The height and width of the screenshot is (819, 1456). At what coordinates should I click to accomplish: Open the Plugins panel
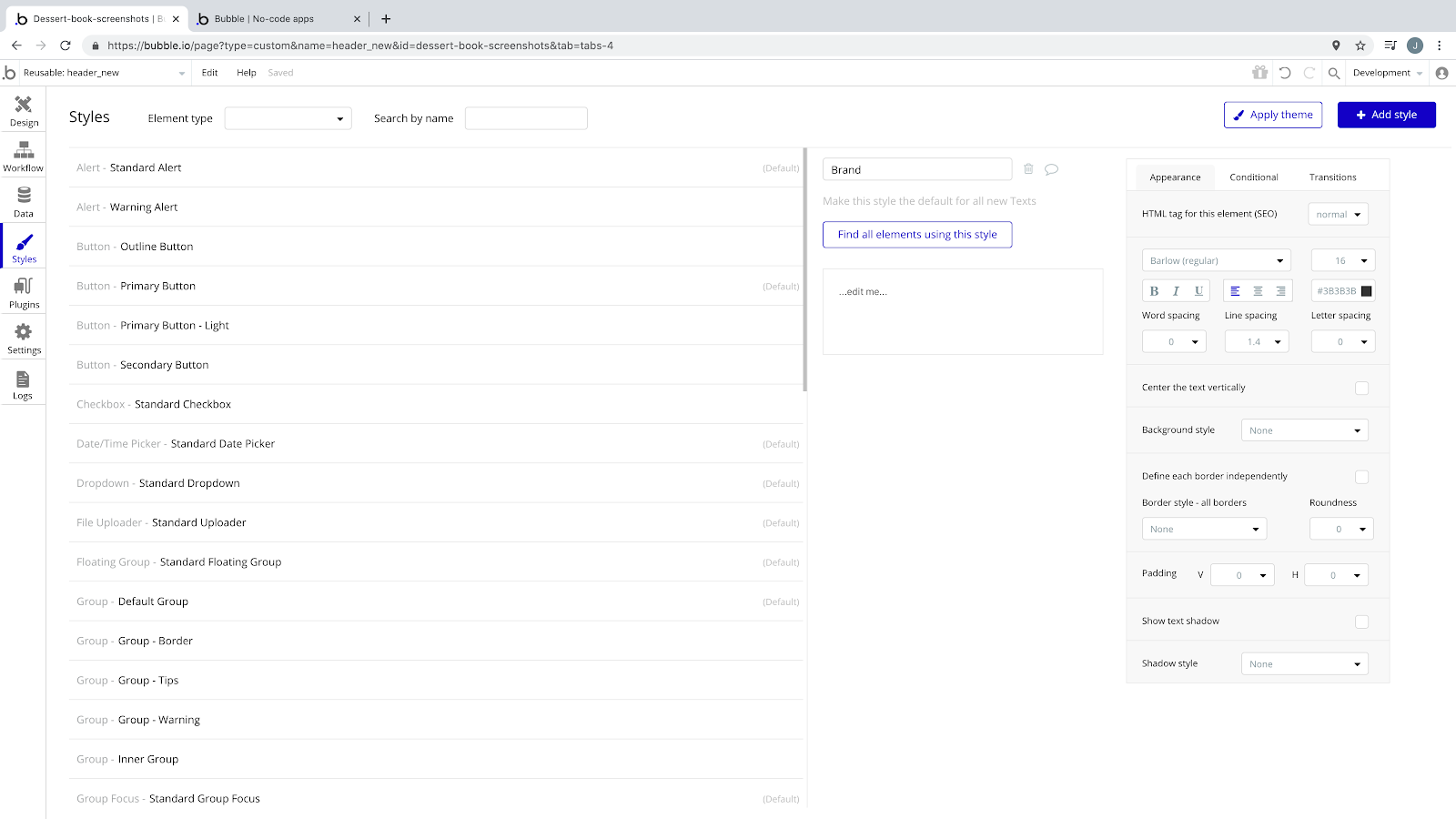click(x=23, y=291)
